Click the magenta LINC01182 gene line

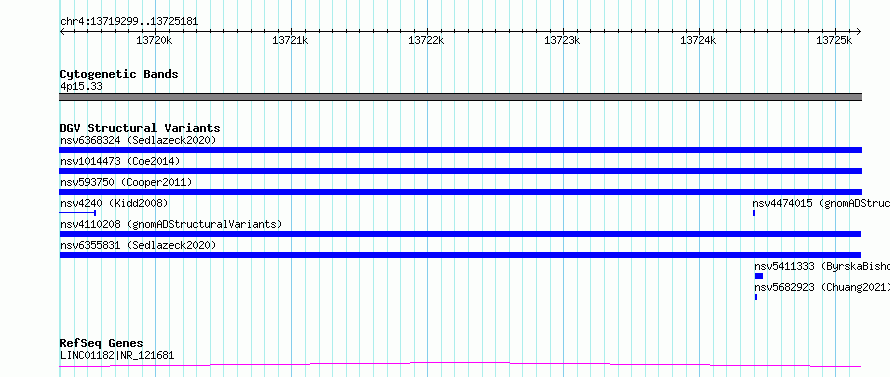tap(460, 365)
